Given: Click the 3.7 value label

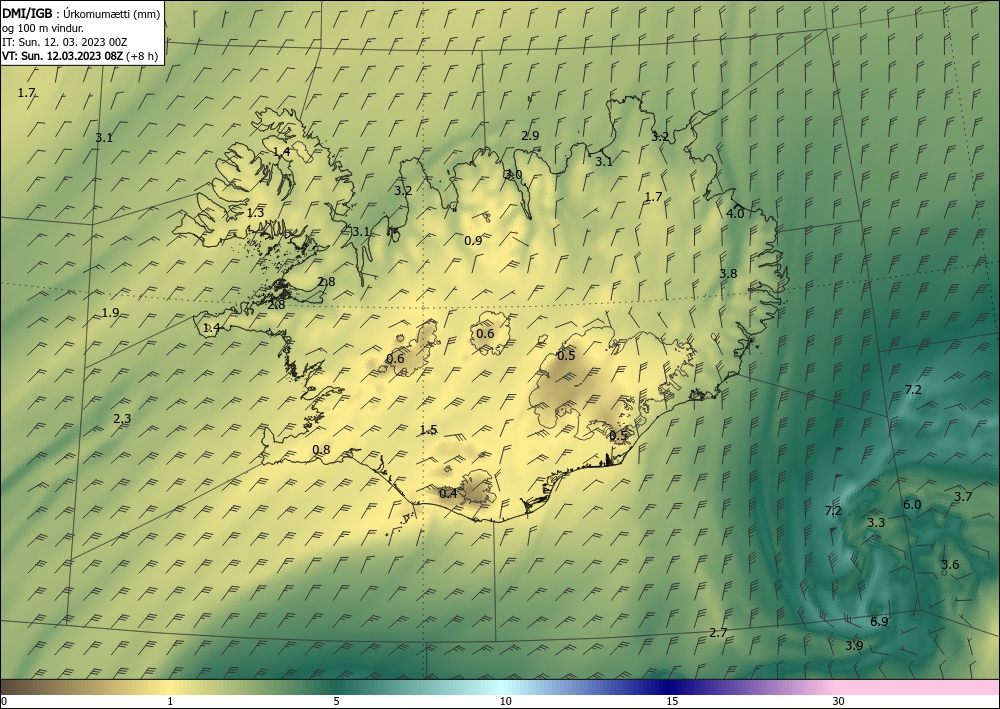Looking at the screenshot, I should [963, 496].
